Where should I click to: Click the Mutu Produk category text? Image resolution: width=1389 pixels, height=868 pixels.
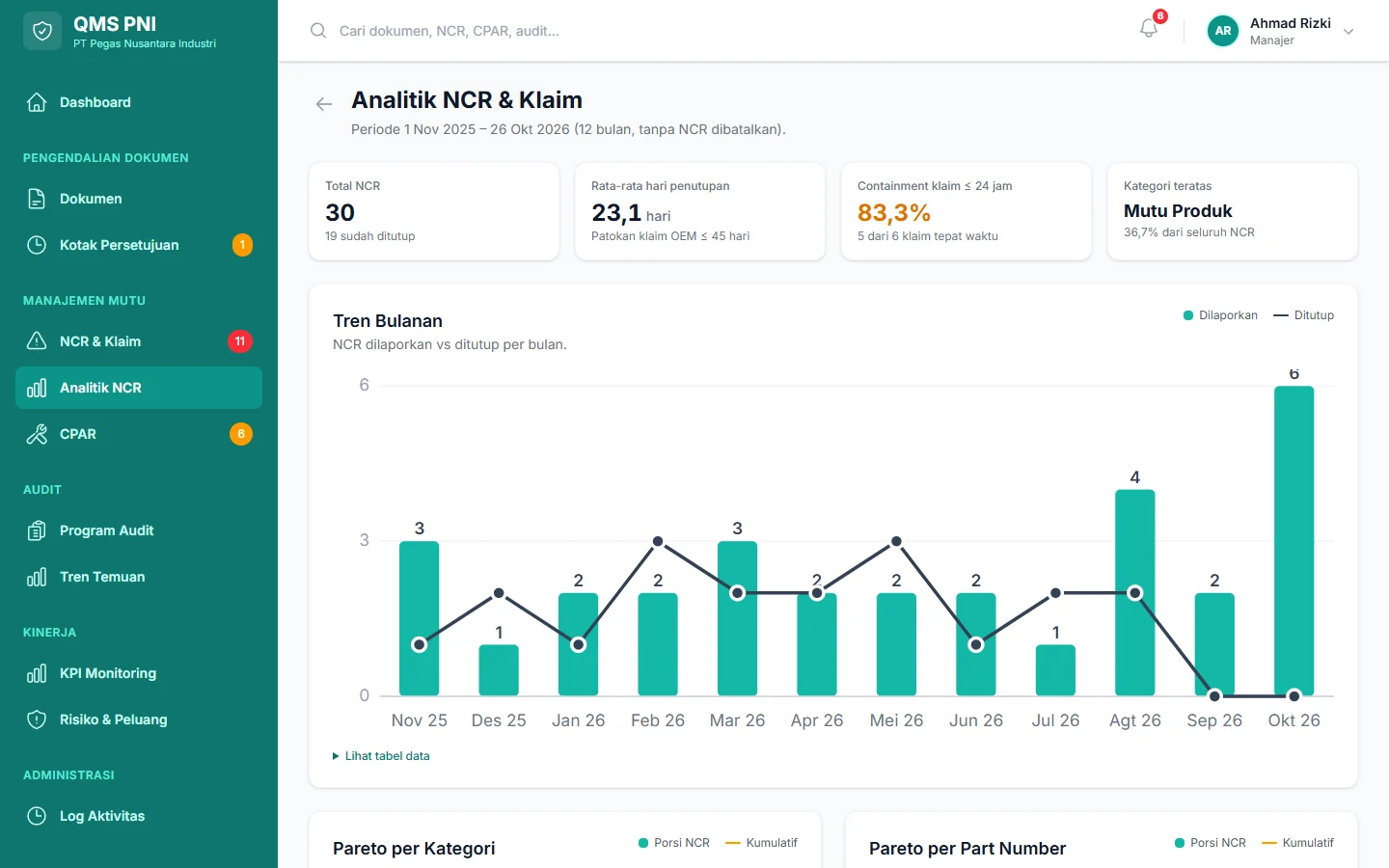1178,210
